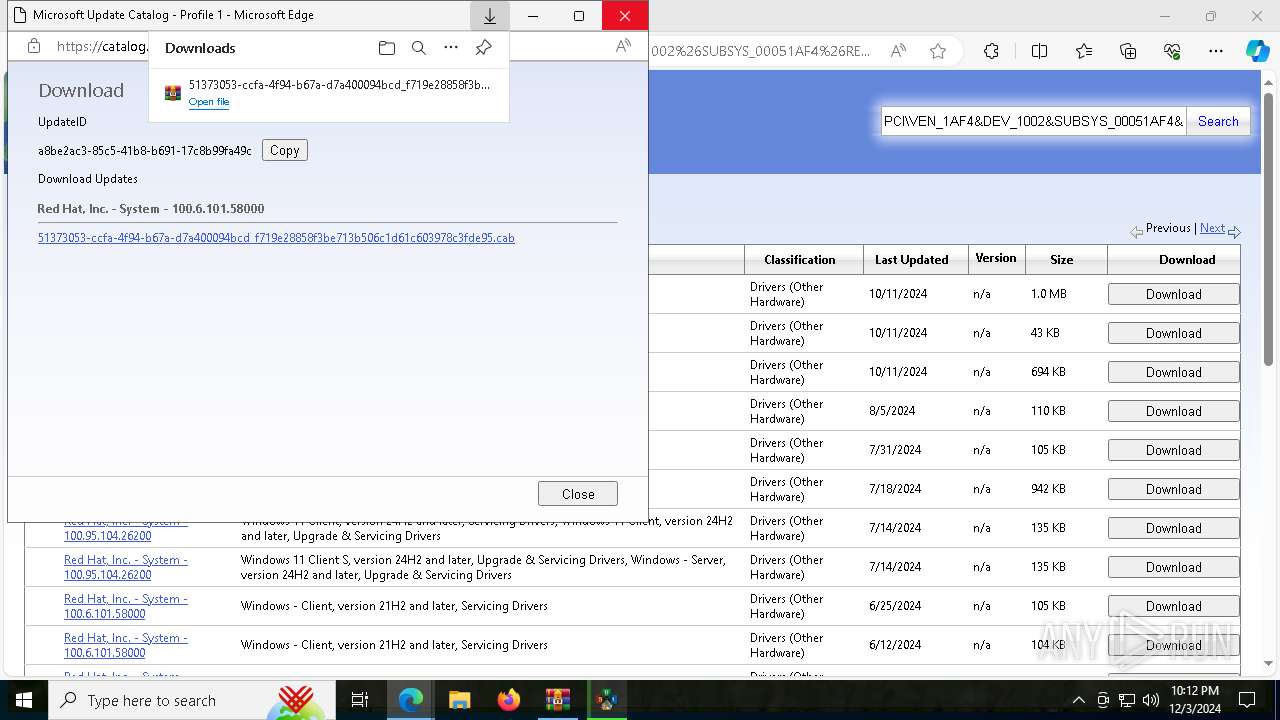Open the downloads folder icon
This screenshot has width=1280, height=720.
(387, 48)
